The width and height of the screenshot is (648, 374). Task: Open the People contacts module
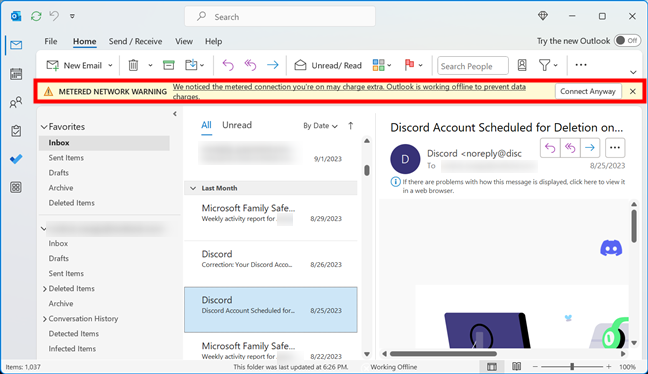tap(16, 102)
